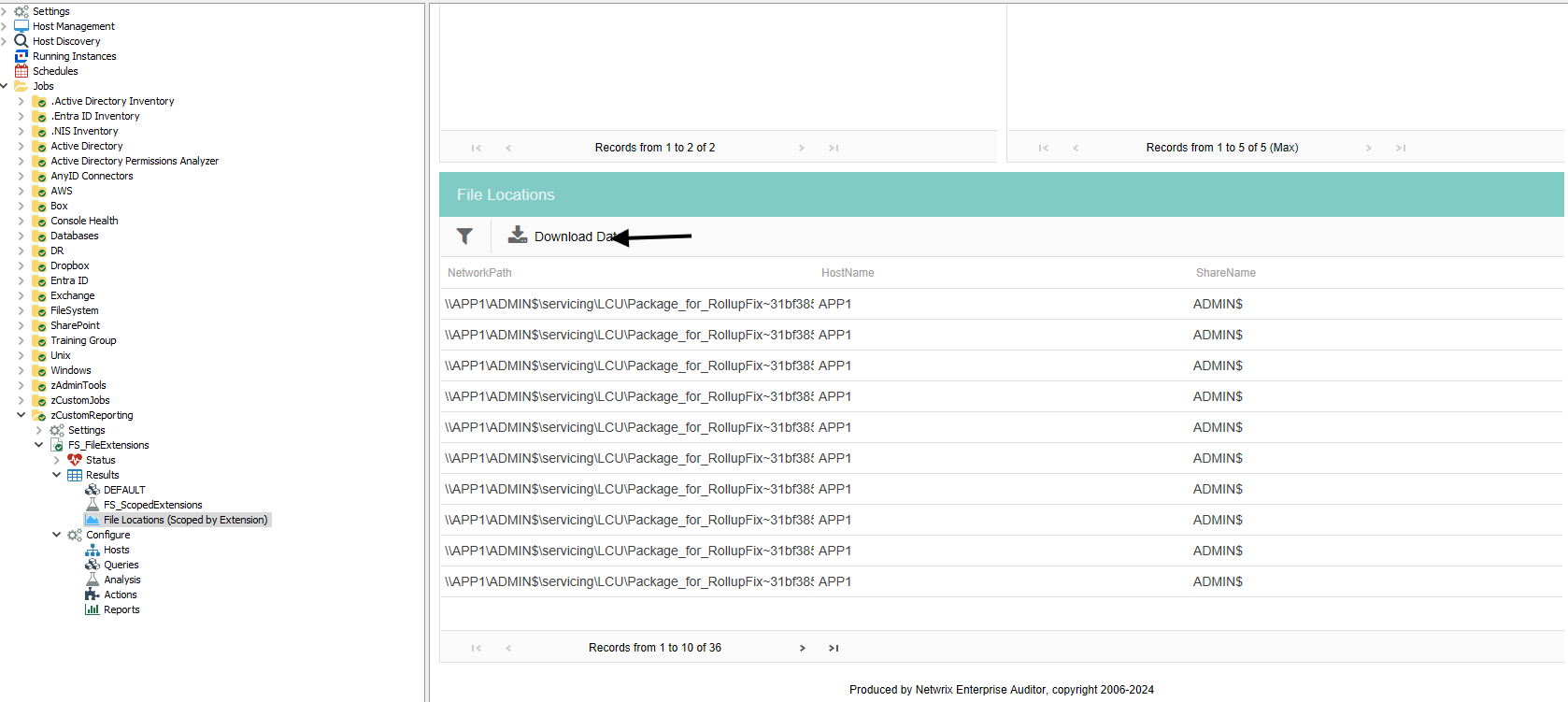Click the Settings gear icon at tree top
Image resolution: width=1568 pixels, height=702 pixels.
click(x=21, y=11)
